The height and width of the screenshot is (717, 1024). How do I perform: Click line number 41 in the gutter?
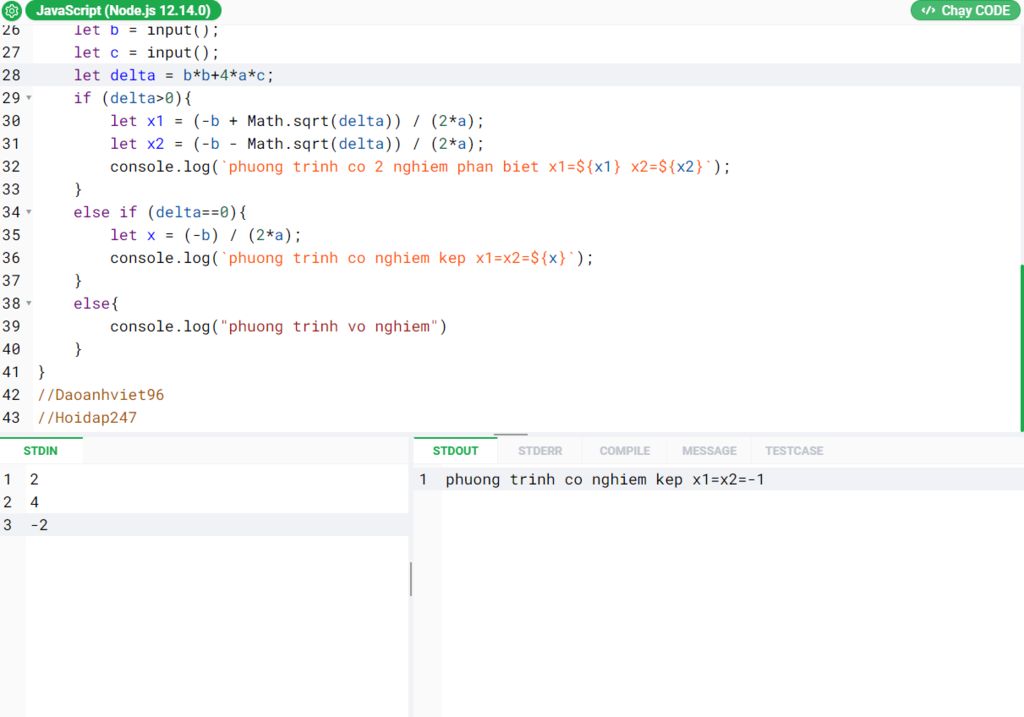(11, 372)
